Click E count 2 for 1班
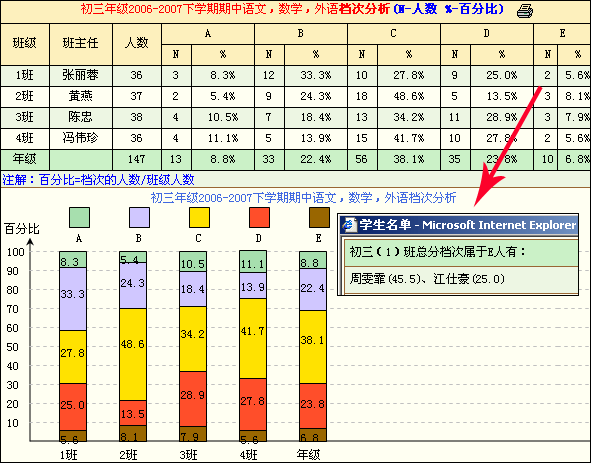Screen dimensions: 591x463 coord(547,75)
